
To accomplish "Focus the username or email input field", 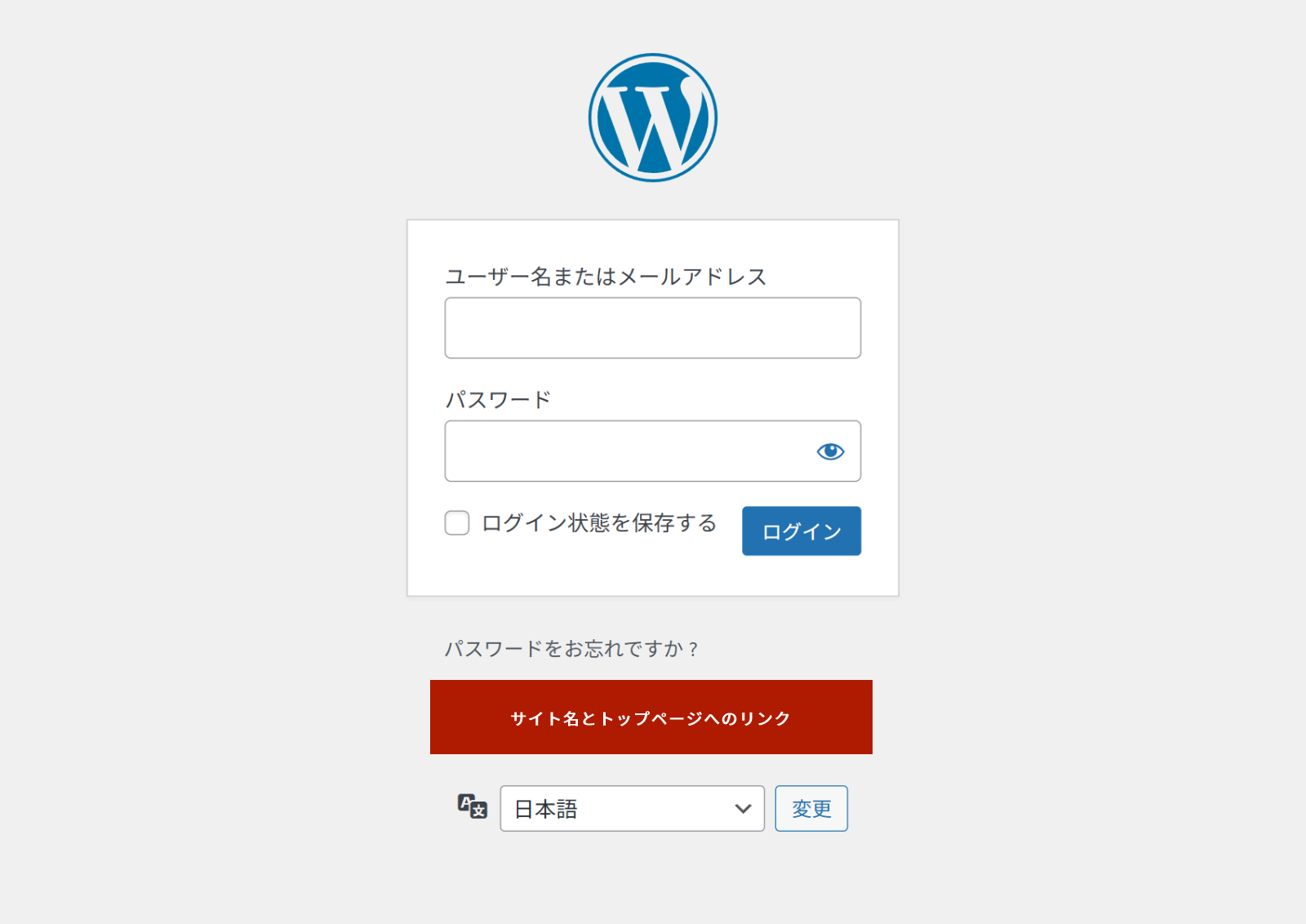I will [652, 328].
